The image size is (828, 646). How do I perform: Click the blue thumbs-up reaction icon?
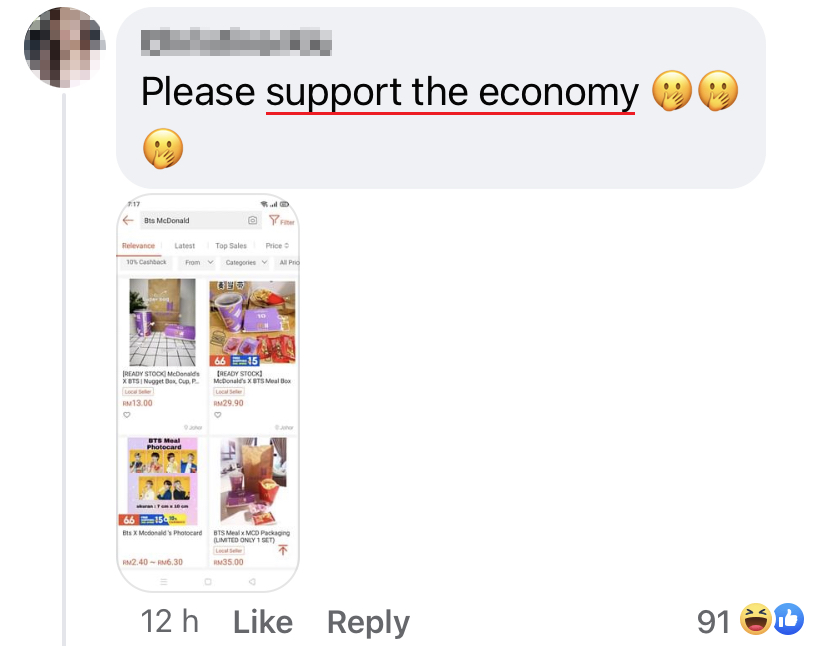(x=788, y=619)
